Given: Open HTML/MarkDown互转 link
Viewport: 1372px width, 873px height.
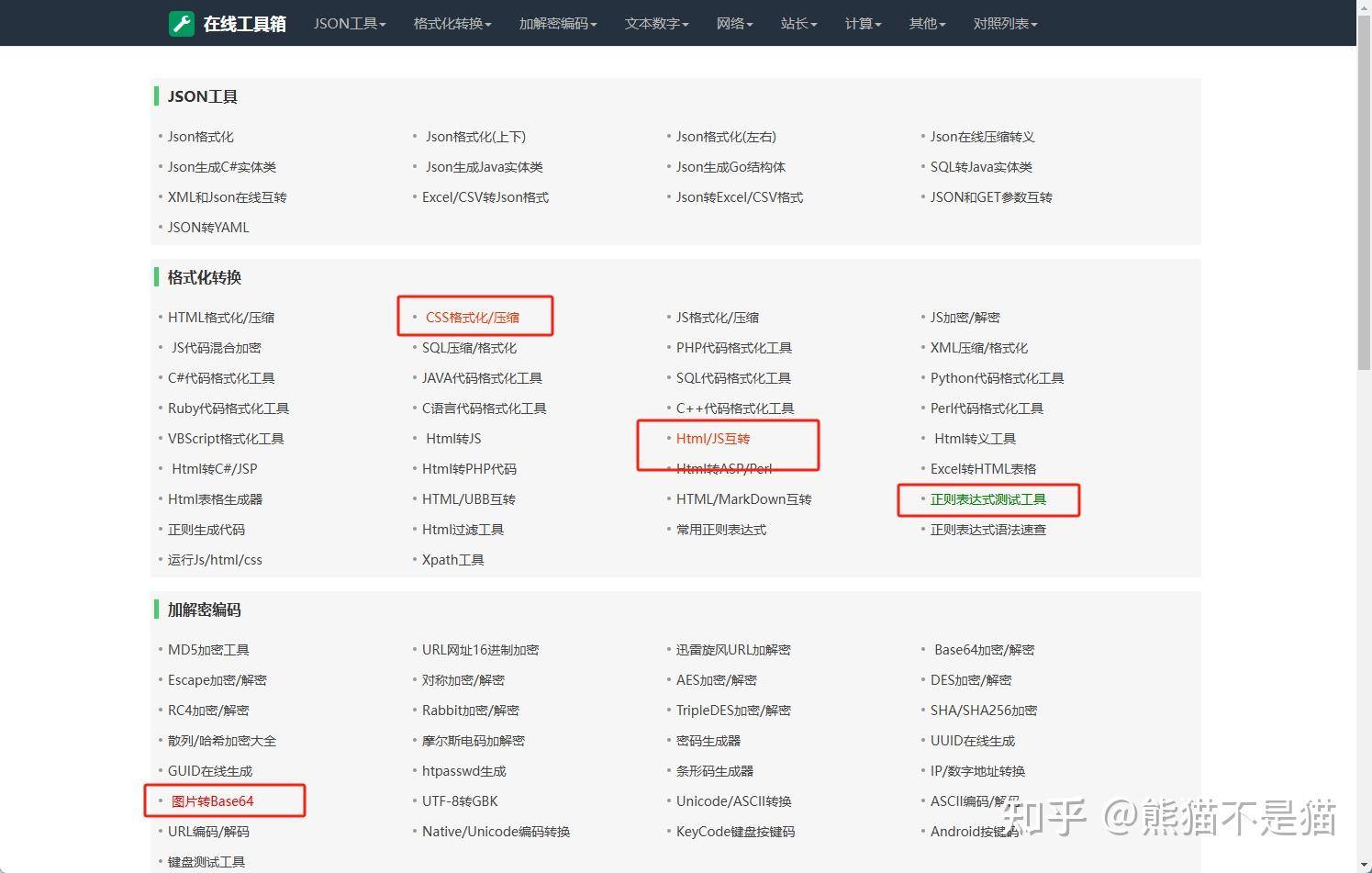Looking at the screenshot, I should (744, 499).
